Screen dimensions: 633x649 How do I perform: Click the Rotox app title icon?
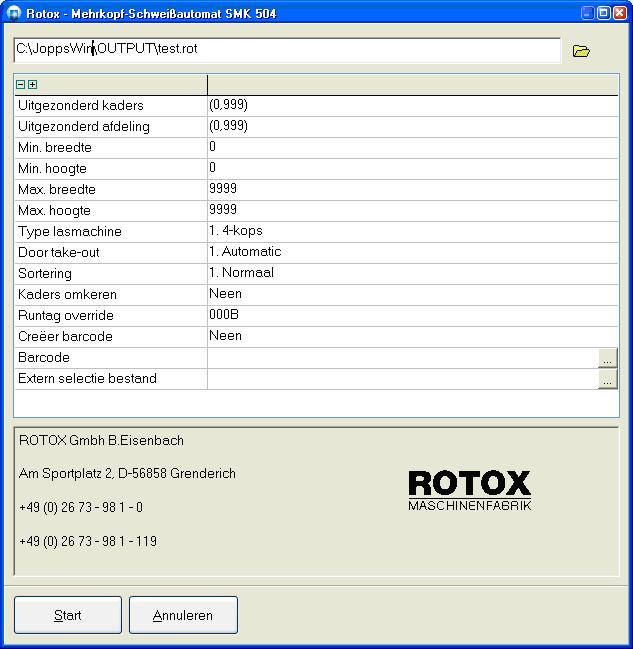coord(14,13)
